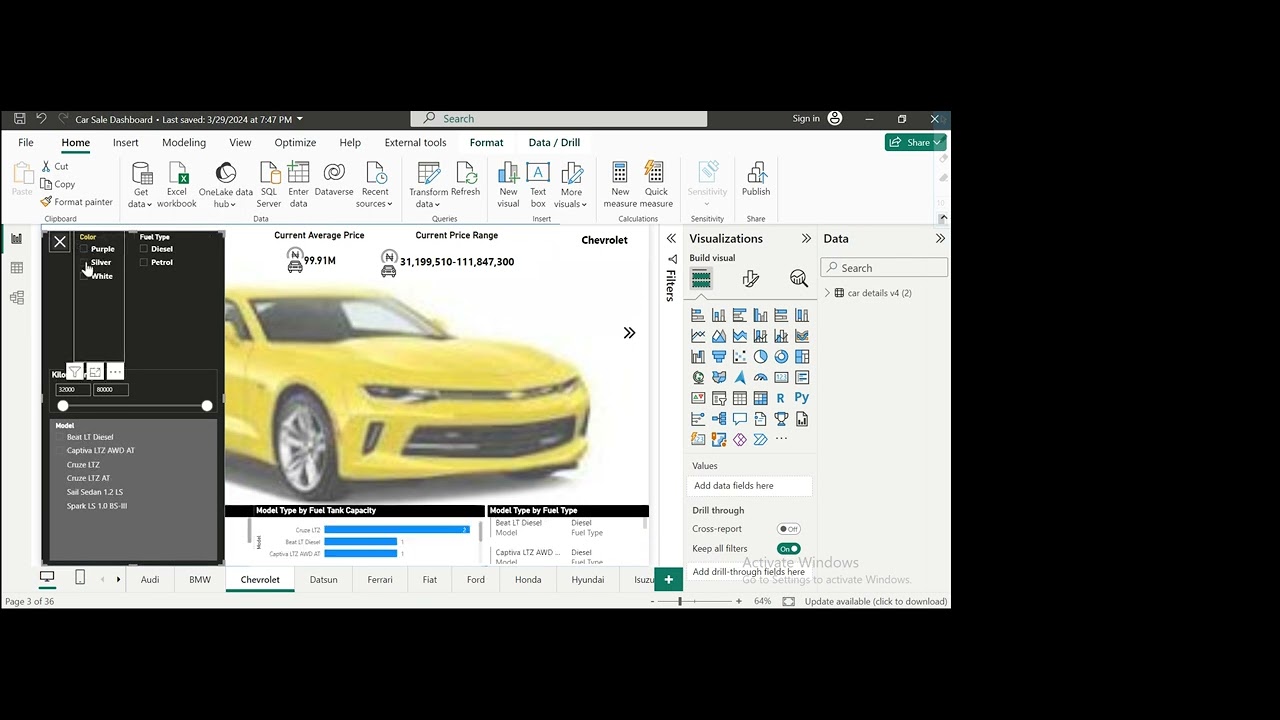Open the file title dropdown arrow
The width and height of the screenshot is (1280, 720).
300,119
